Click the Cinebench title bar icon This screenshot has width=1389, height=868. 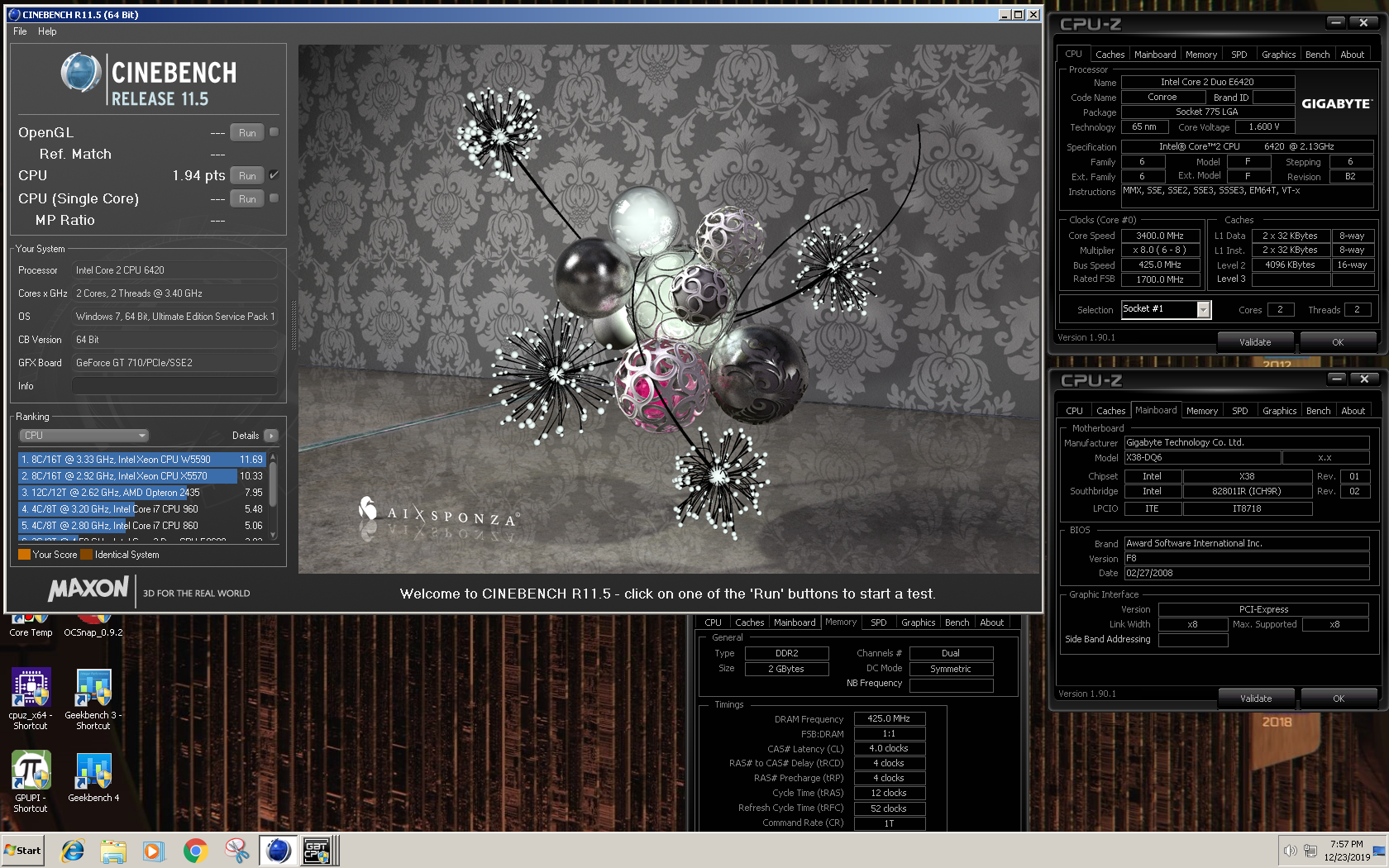(14, 14)
